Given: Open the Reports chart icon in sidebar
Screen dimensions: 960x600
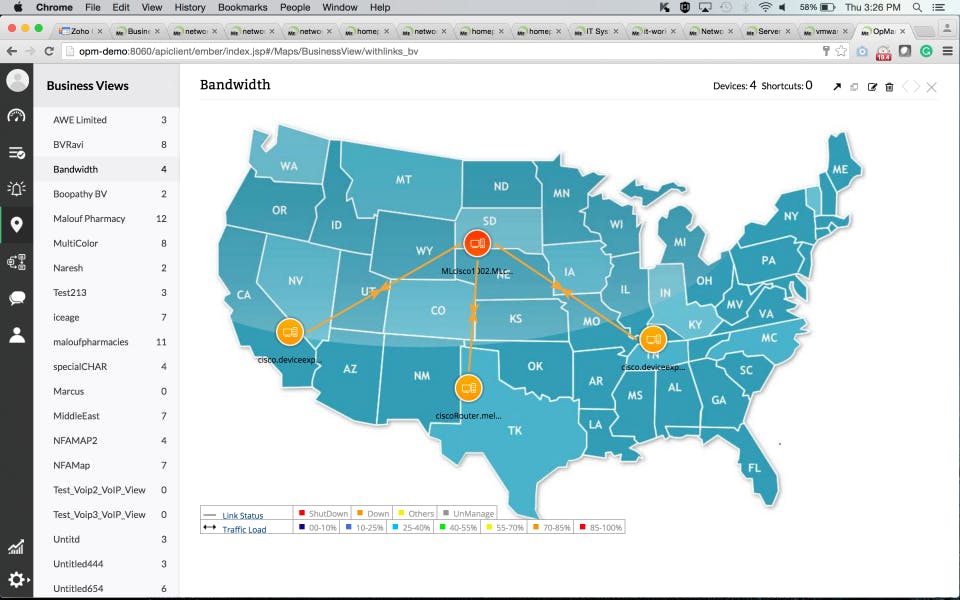Looking at the screenshot, I should coord(17,547).
